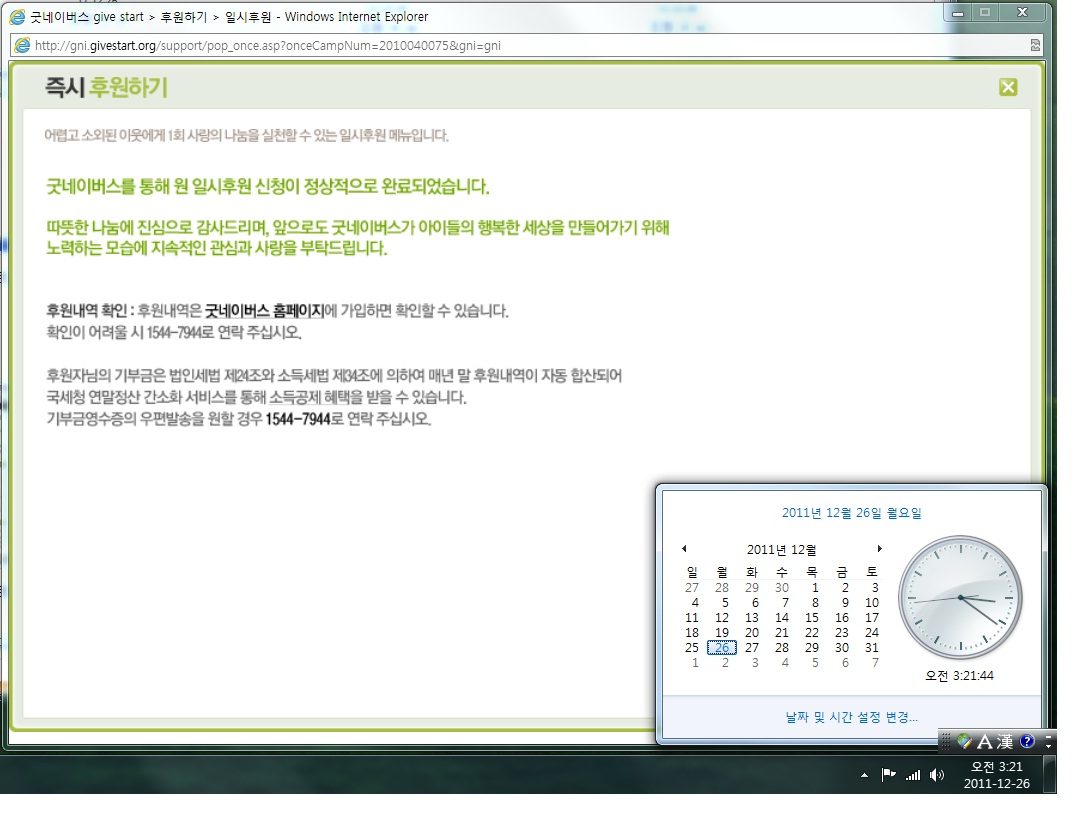
Task: Toggle the A input mode on language bar
Action: coord(984,741)
